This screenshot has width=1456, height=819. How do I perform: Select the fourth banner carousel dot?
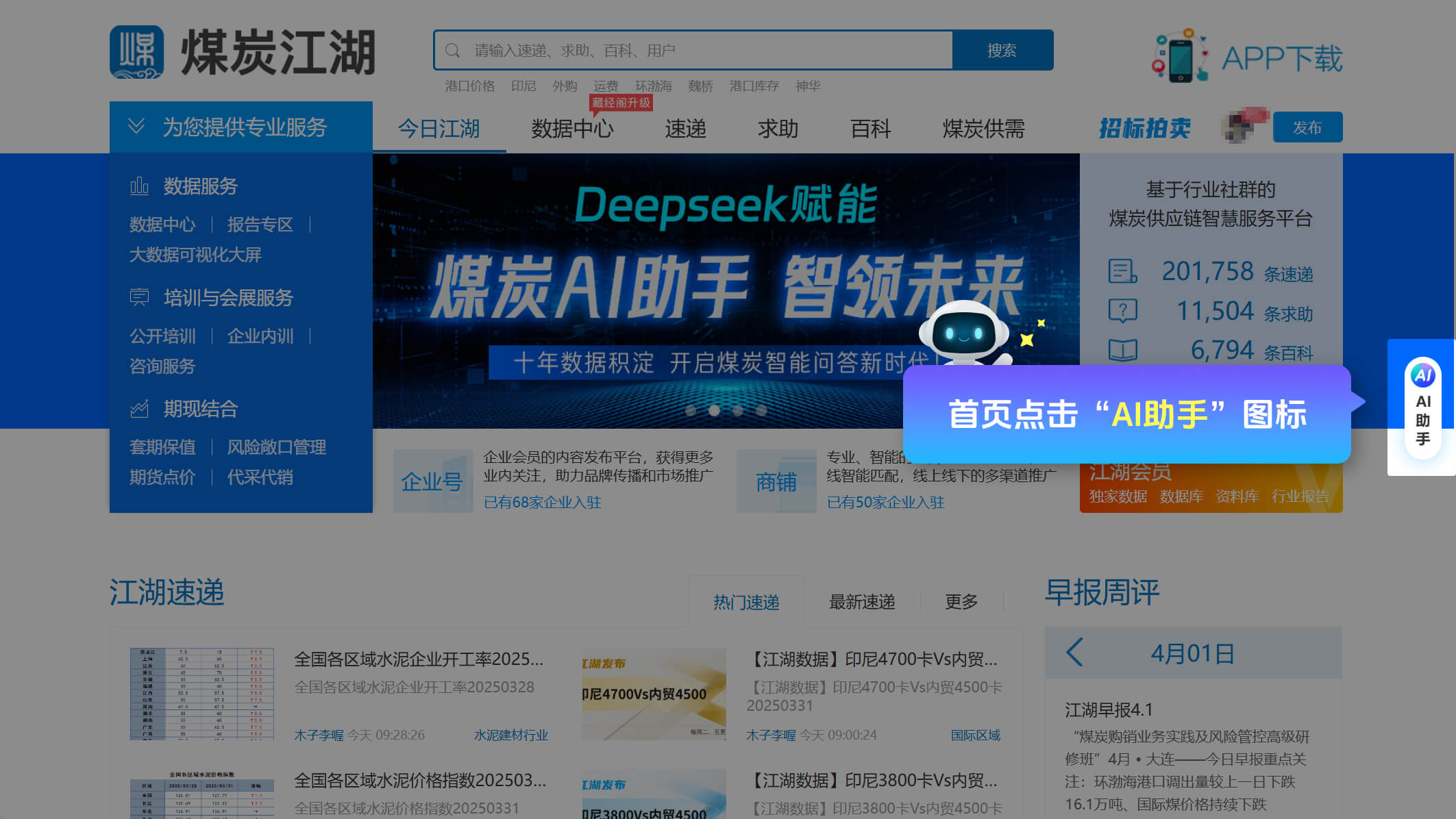(x=761, y=410)
